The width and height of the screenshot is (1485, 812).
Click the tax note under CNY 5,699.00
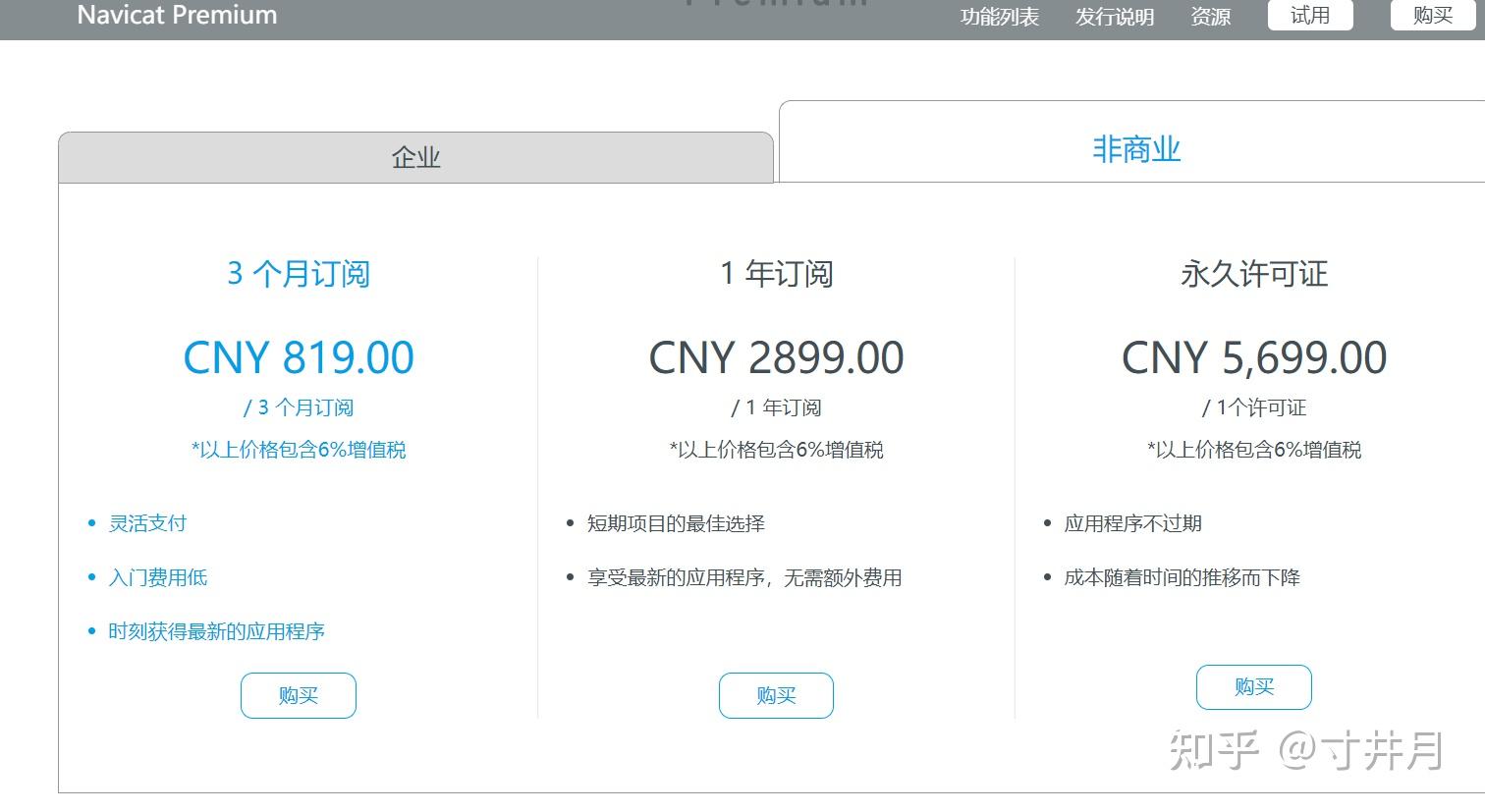coord(1254,450)
